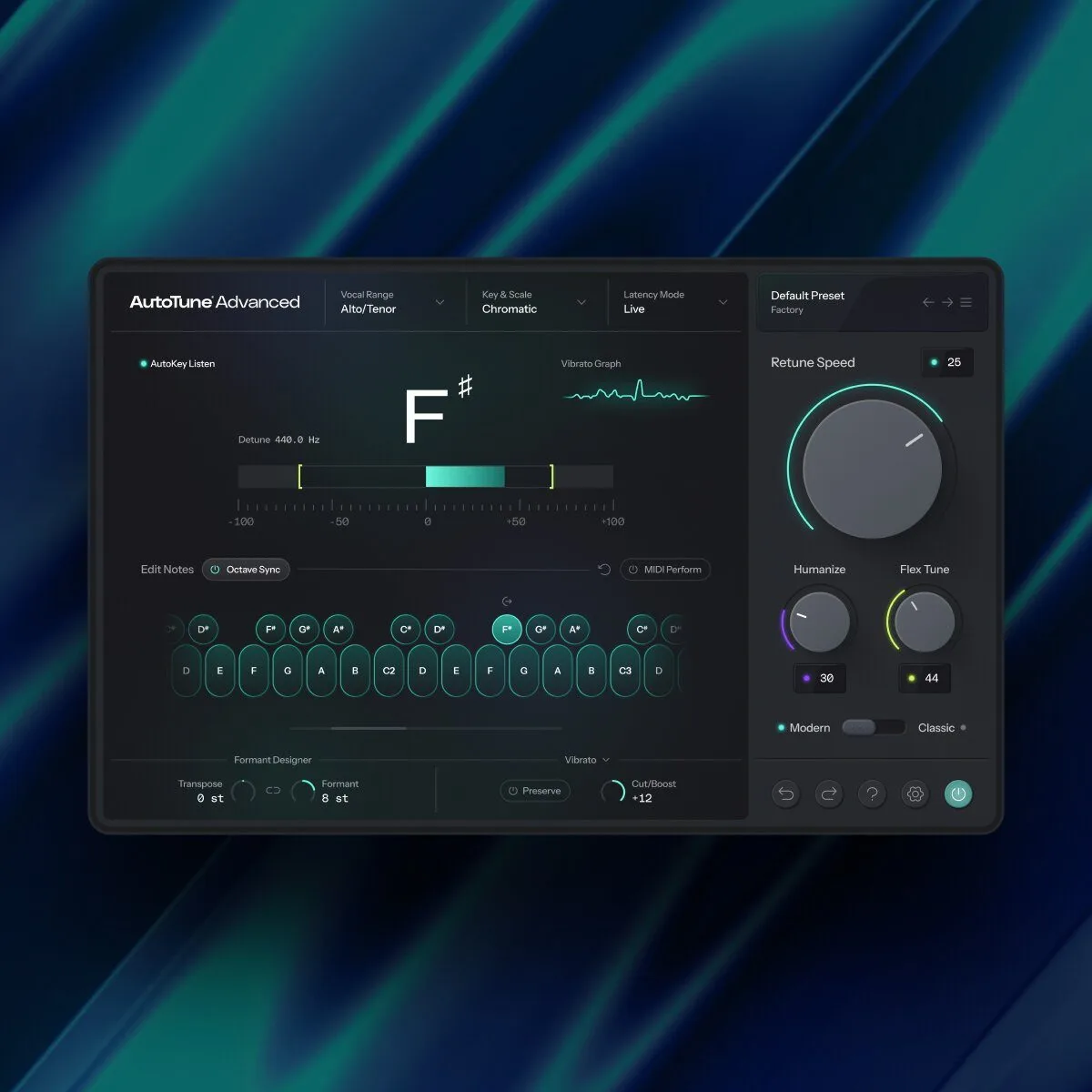Screen dimensions: 1092x1092
Task: Go to the next preset arrow
Action: [947, 302]
